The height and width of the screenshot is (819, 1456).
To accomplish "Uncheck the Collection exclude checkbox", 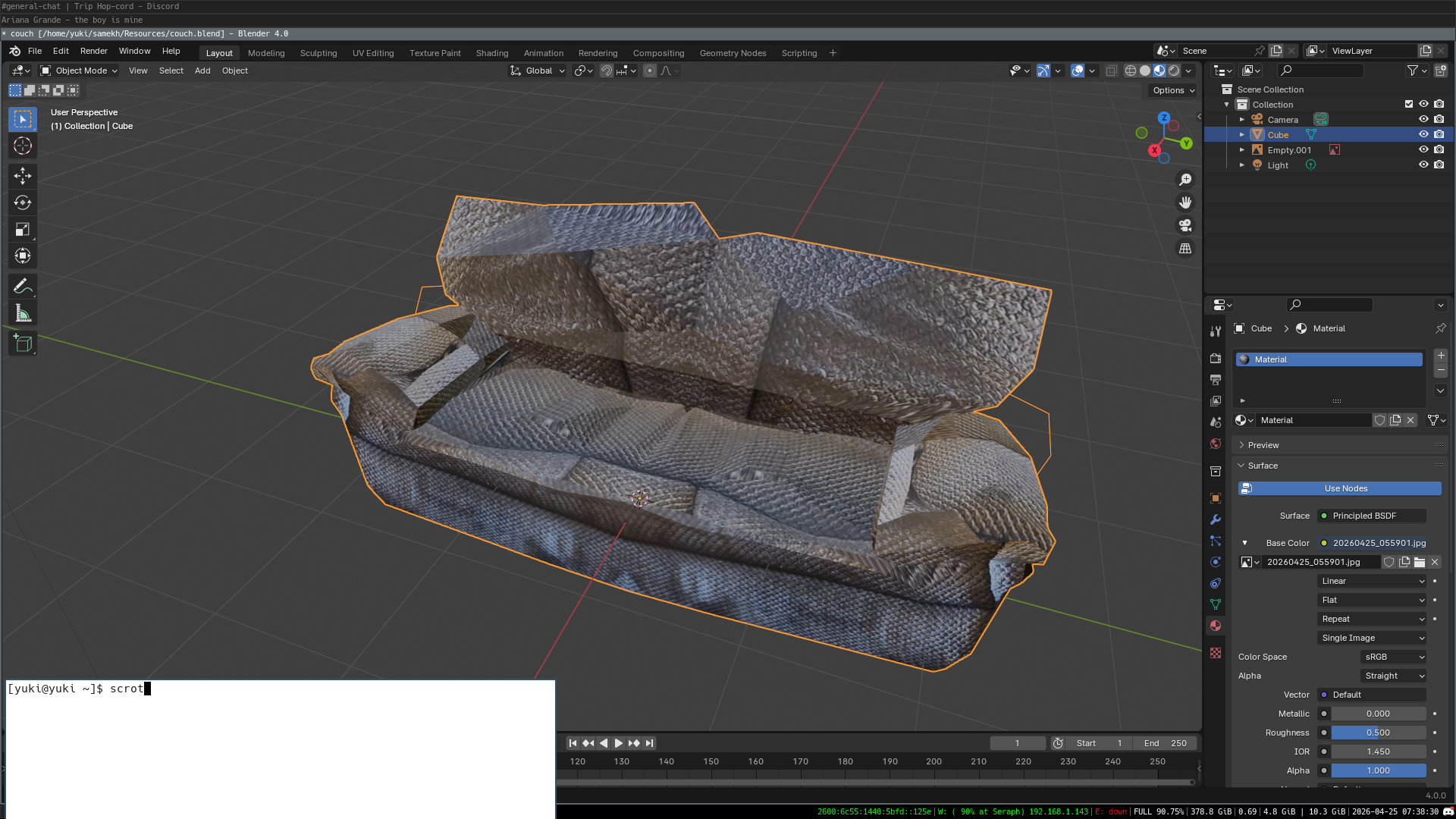I will (x=1408, y=104).
